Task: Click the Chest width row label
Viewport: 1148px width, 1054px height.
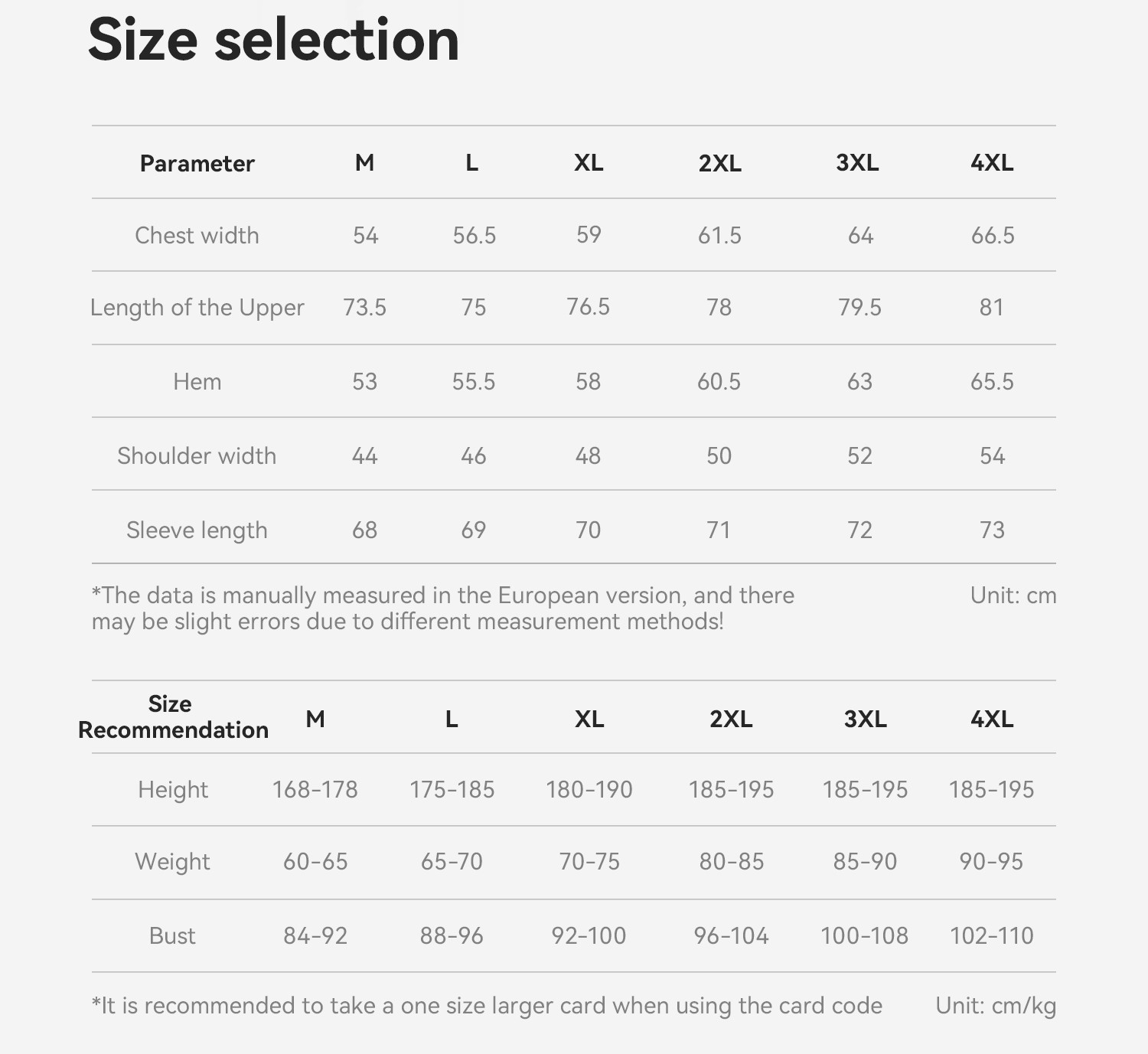Action: pos(197,235)
